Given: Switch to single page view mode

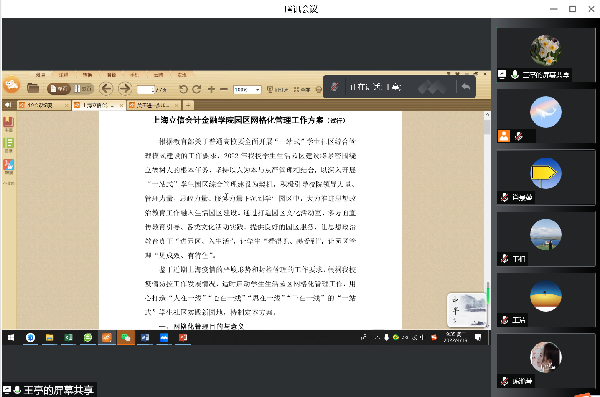Looking at the screenshot, I should point(59,89).
